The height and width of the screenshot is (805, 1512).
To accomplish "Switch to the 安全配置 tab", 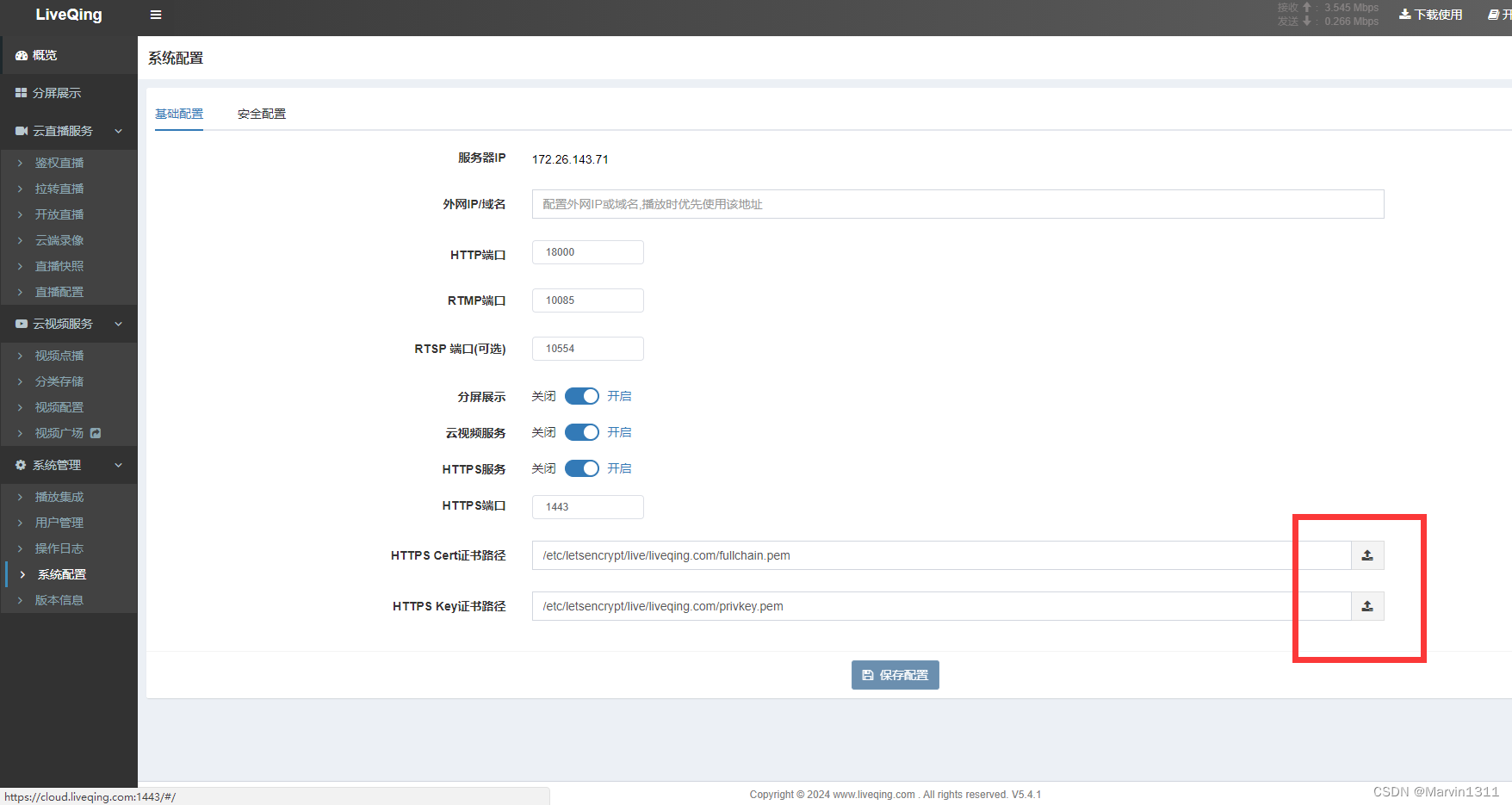I will [x=262, y=114].
